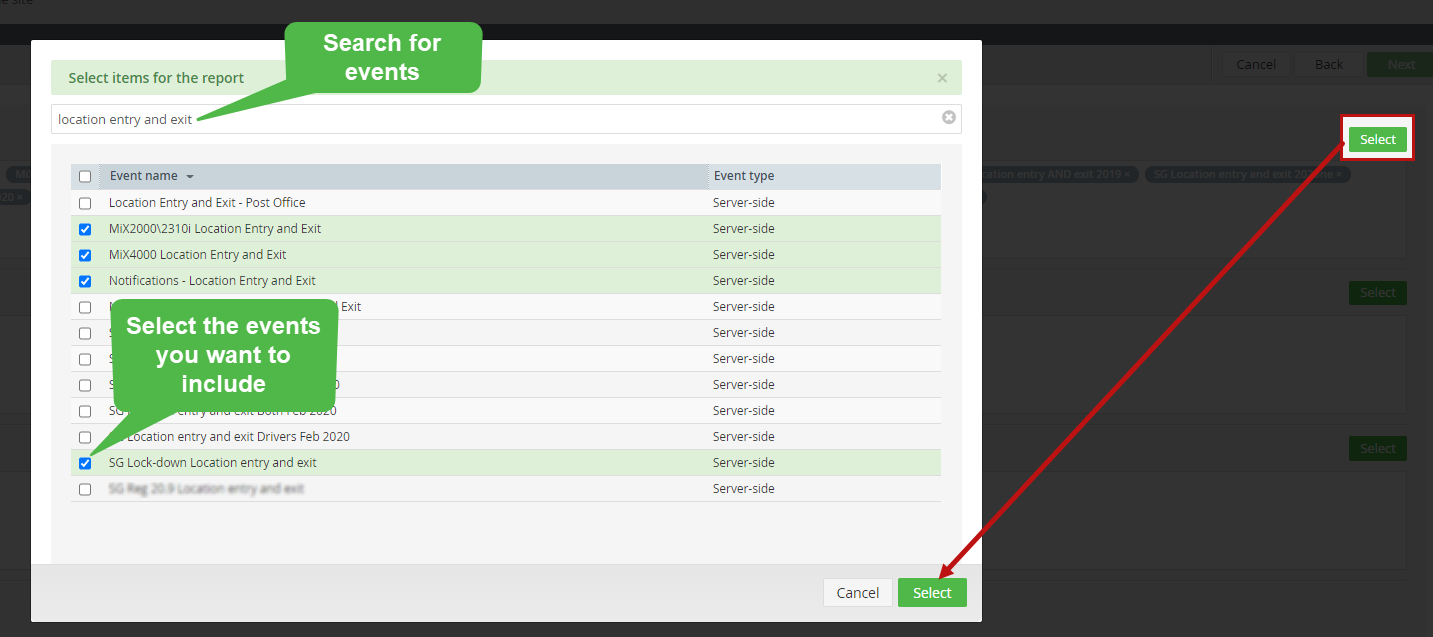Click Server-side cell for Post Office row
The height and width of the screenshot is (637, 1433).
[743, 203]
